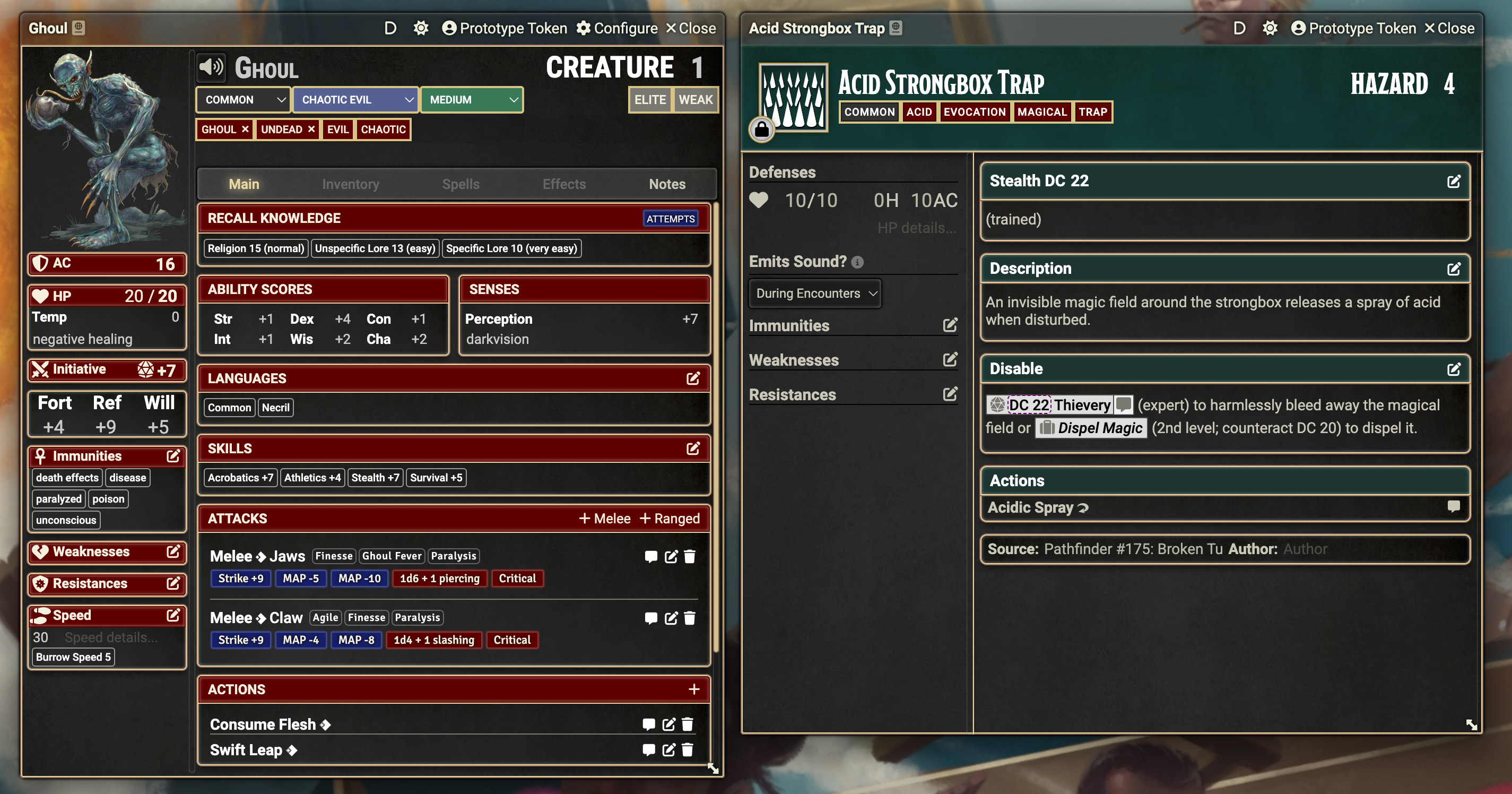Viewport: 1512px width, 794px height.
Task: Send Consume Flesh action to chat
Action: click(x=649, y=724)
